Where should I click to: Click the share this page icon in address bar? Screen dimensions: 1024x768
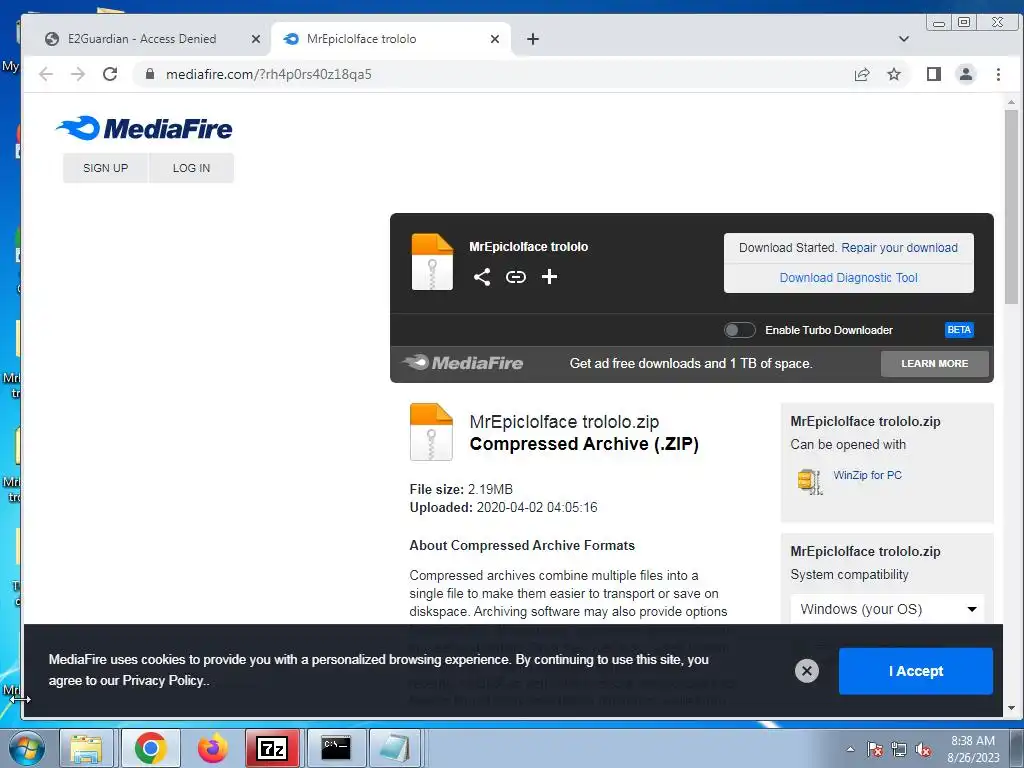coord(862,74)
